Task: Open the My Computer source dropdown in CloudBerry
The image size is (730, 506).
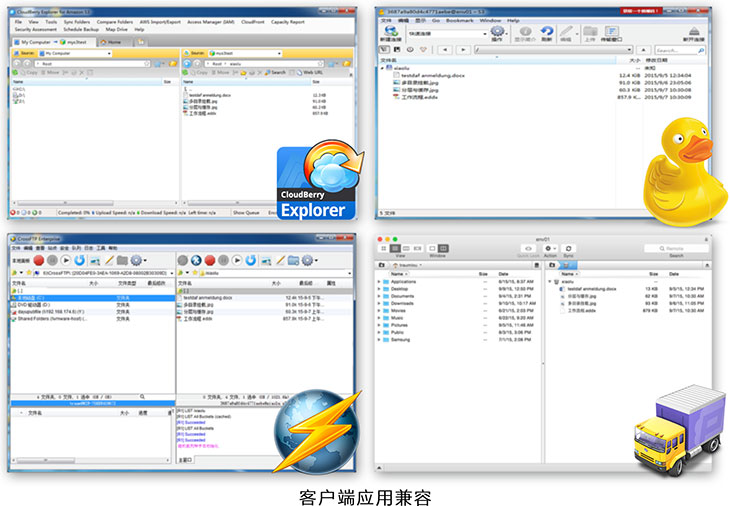Action: tap(75, 54)
